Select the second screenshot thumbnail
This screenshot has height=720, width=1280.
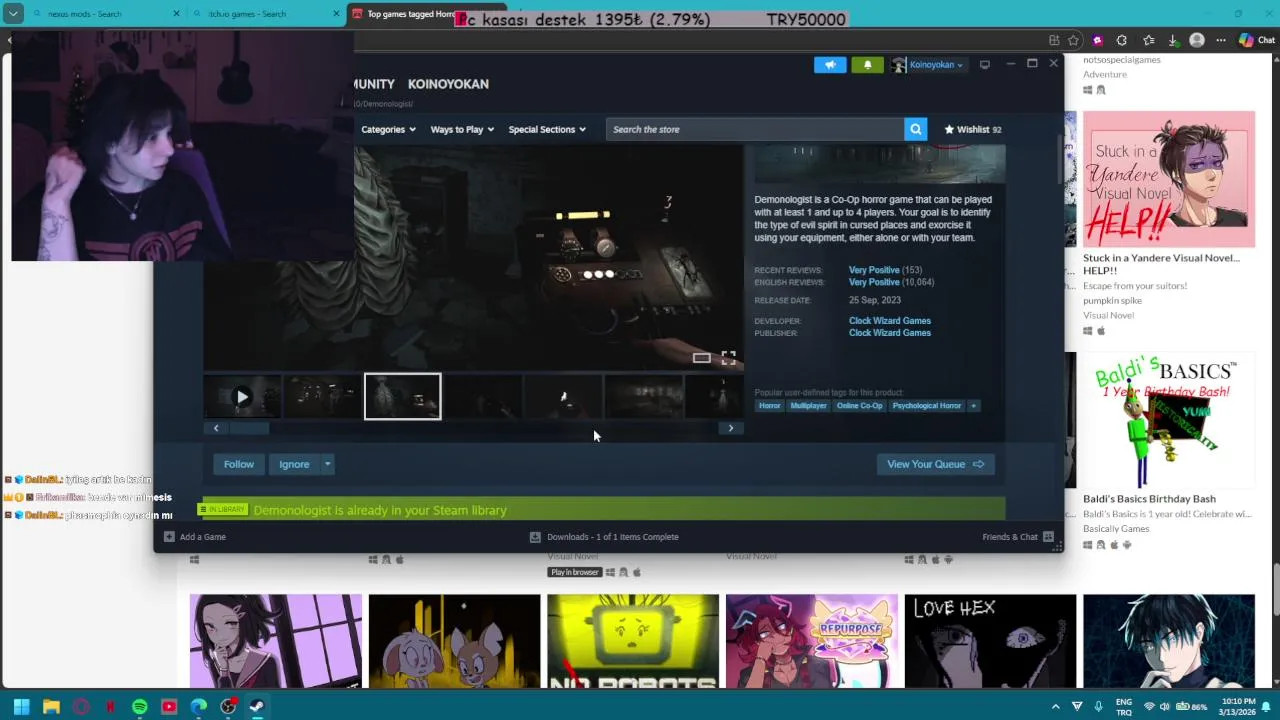[322, 397]
